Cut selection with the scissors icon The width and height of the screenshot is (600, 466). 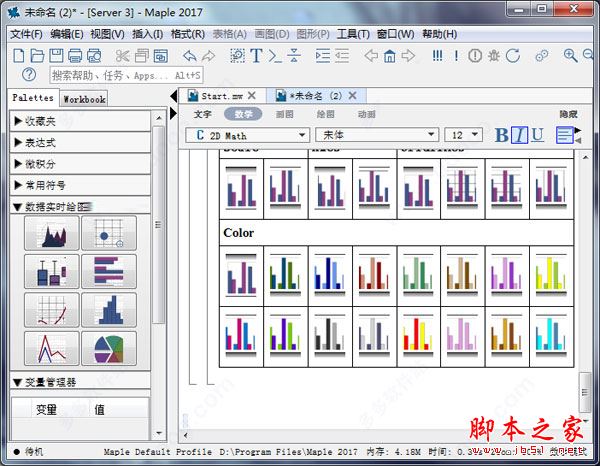tap(122, 56)
